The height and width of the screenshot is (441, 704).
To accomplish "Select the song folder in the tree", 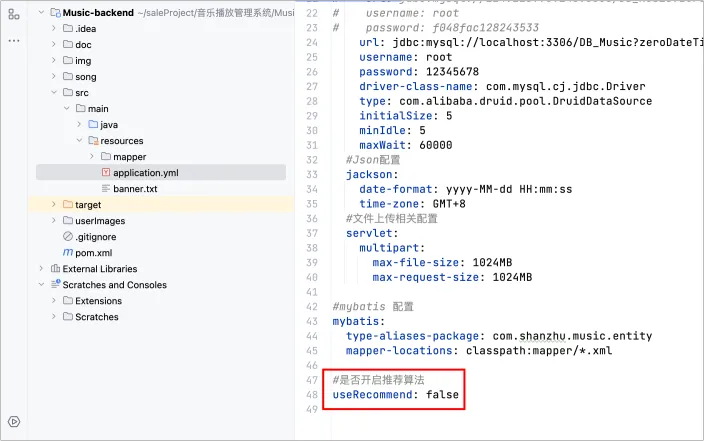I will pyautogui.click(x=85, y=77).
